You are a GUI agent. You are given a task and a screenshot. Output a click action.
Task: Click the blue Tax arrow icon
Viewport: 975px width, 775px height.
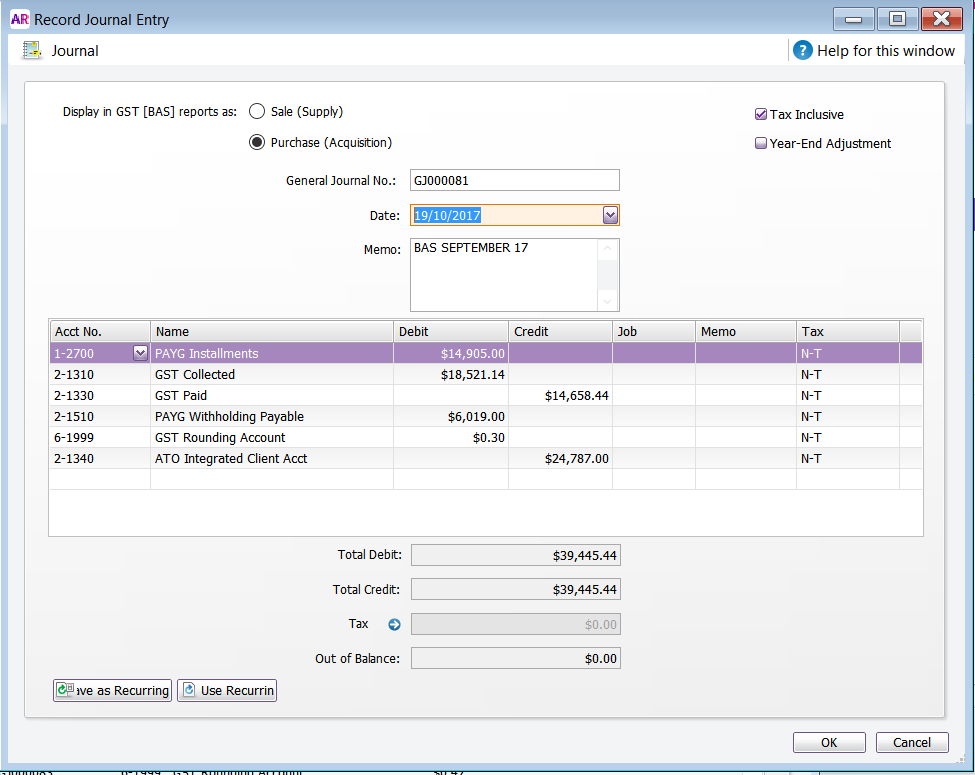tap(394, 625)
